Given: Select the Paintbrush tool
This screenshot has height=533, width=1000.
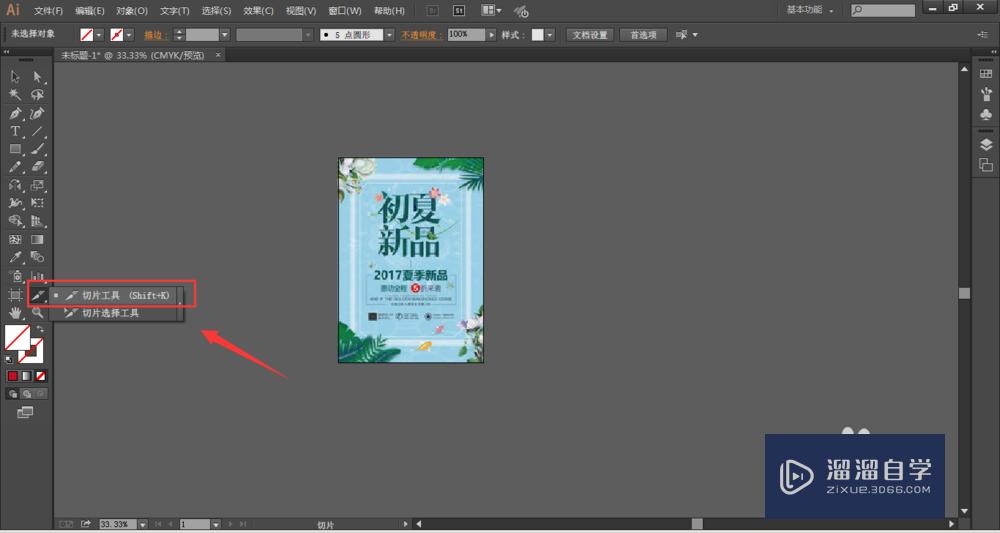Looking at the screenshot, I should [x=37, y=149].
